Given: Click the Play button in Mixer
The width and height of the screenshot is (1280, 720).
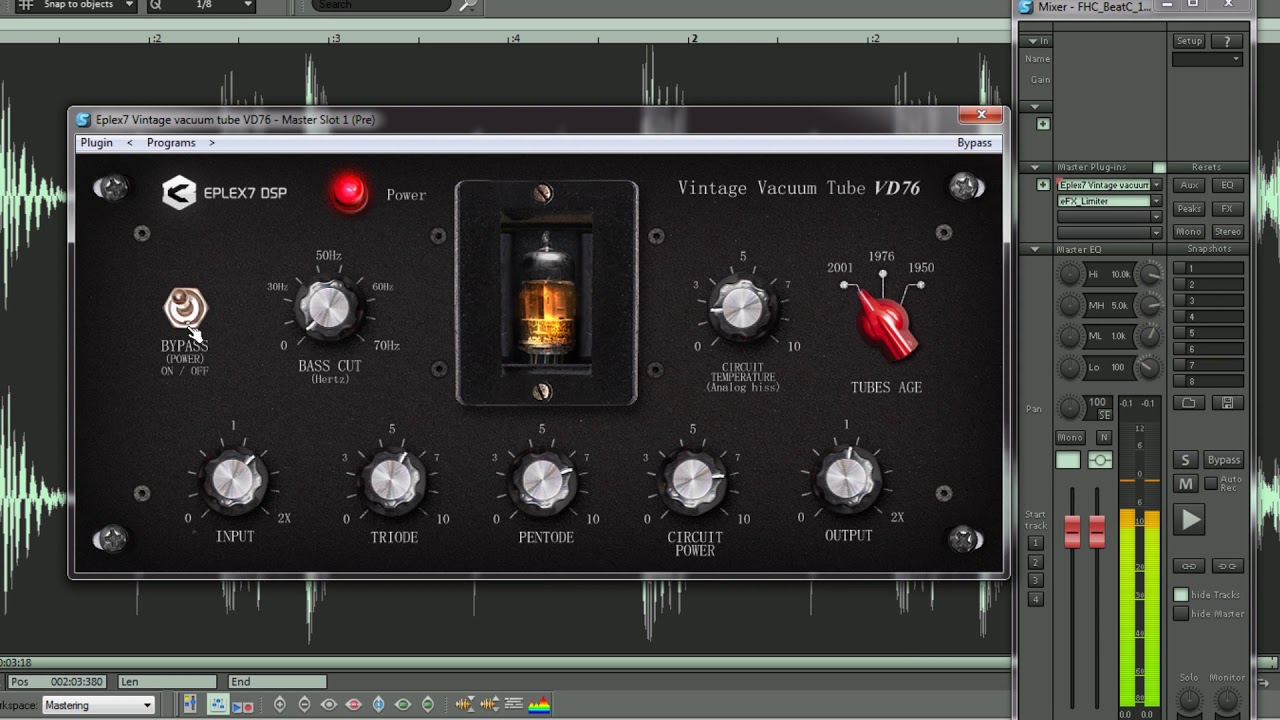Looking at the screenshot, I should (x=1190, y=520).
